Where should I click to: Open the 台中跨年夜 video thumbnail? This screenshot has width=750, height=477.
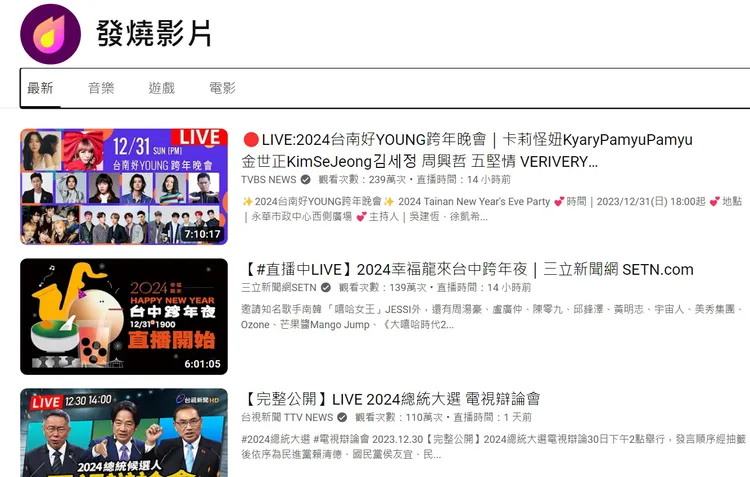(123, 316)
